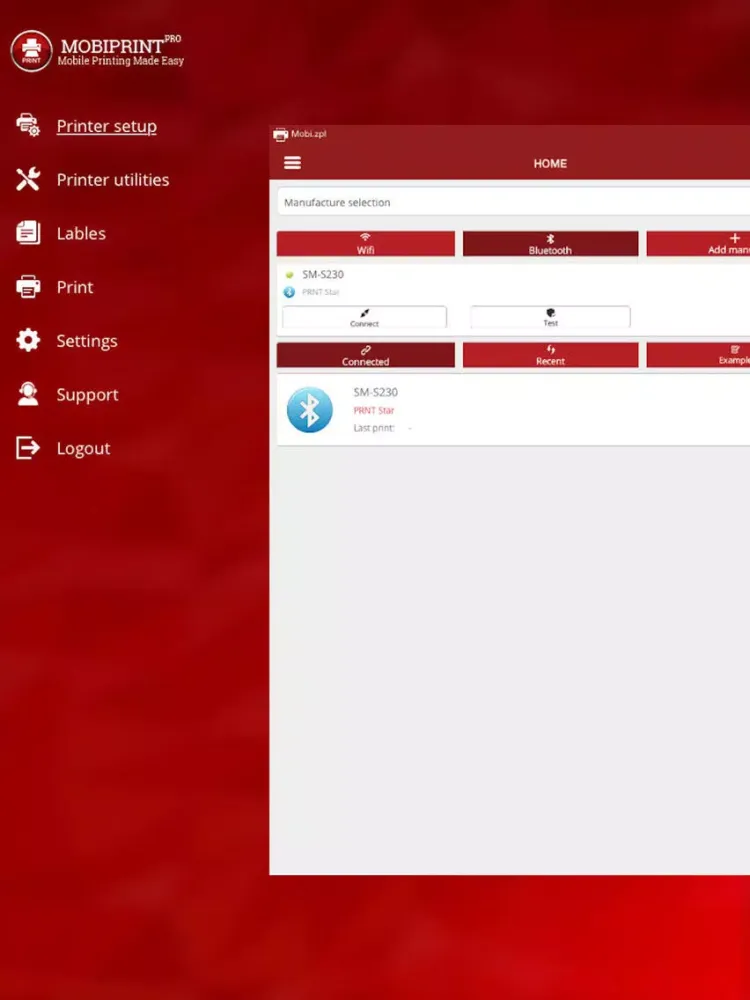The height and width of the screenshot is (1000, 750).
Task: Click the Mobi.zpl printer title icon
Action: click(x=281, y=135)
